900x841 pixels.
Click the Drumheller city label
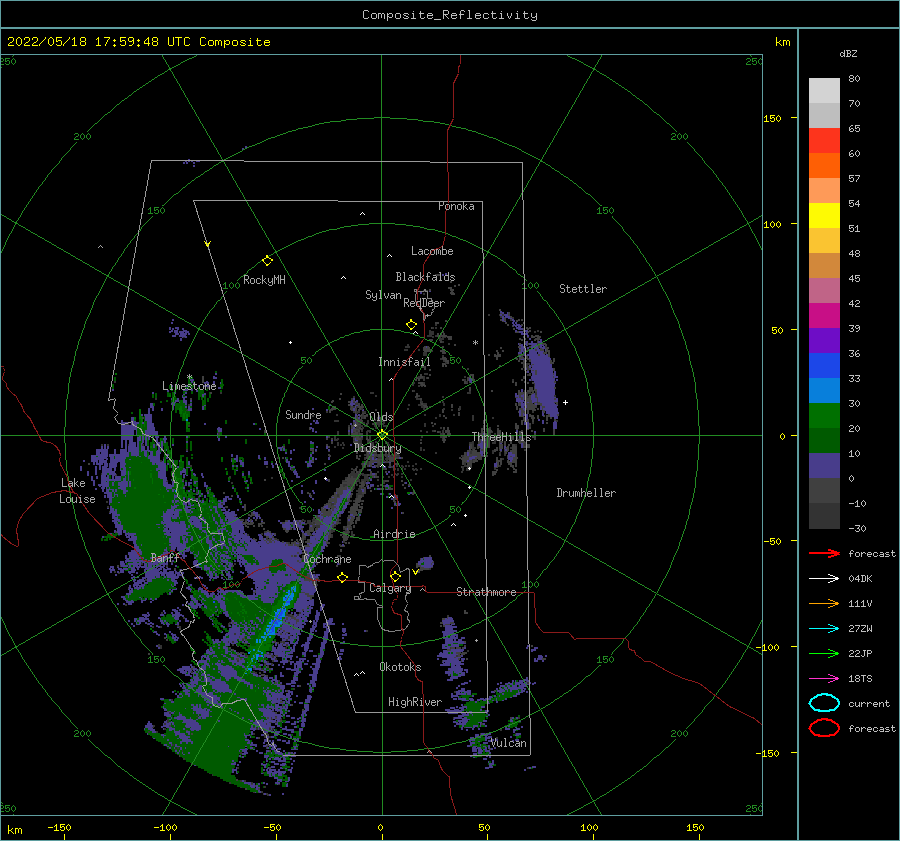586,493
